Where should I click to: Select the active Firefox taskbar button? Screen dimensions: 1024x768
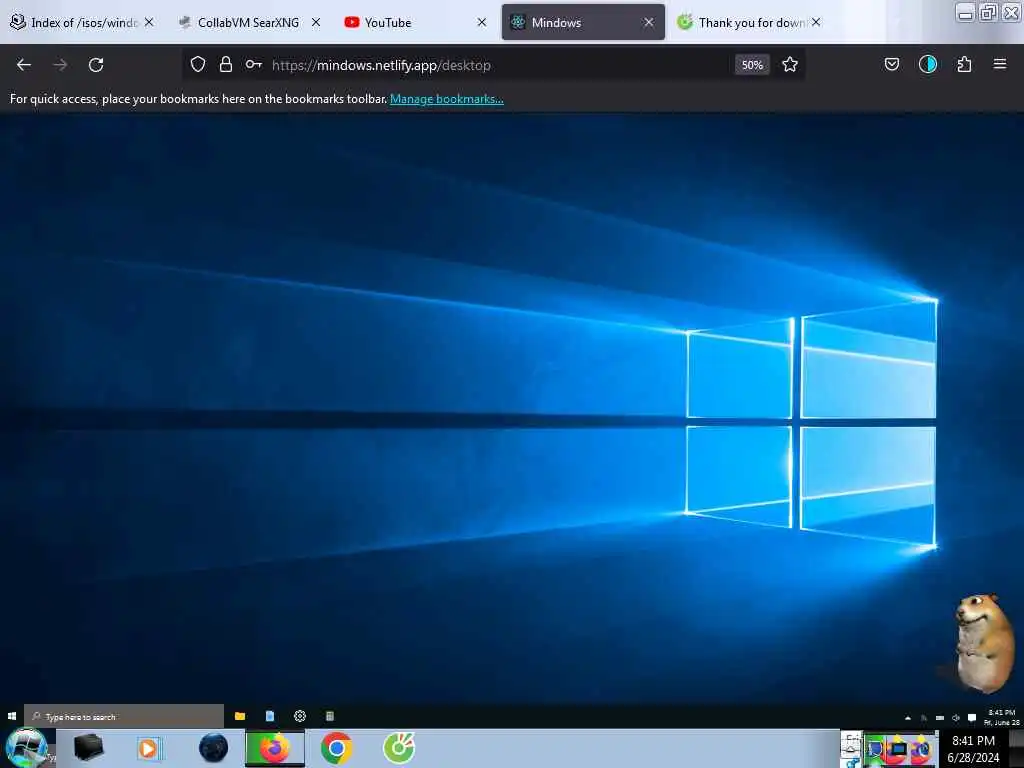(275, 748)
